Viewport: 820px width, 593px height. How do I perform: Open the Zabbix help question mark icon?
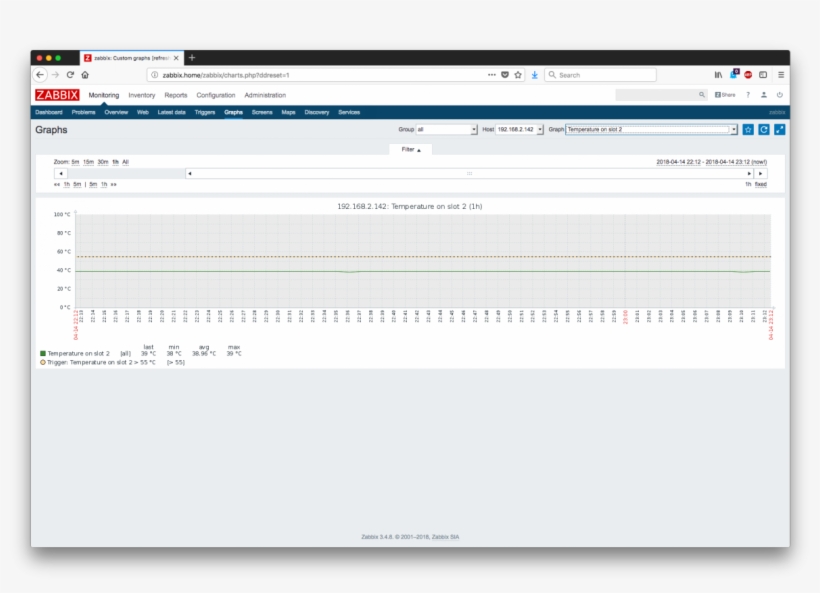tap(748, 95)
